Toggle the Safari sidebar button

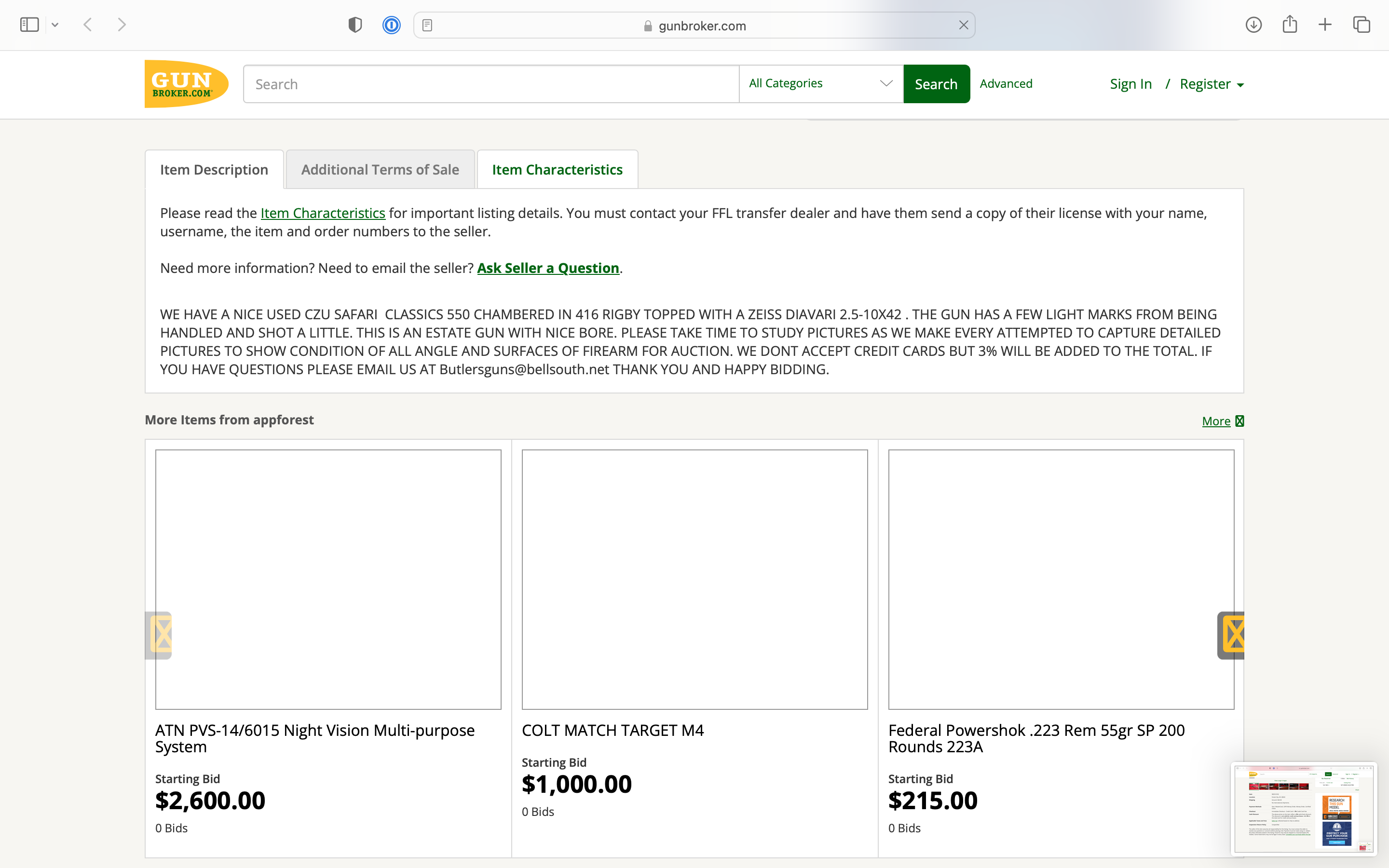click(x=29, y=25)
